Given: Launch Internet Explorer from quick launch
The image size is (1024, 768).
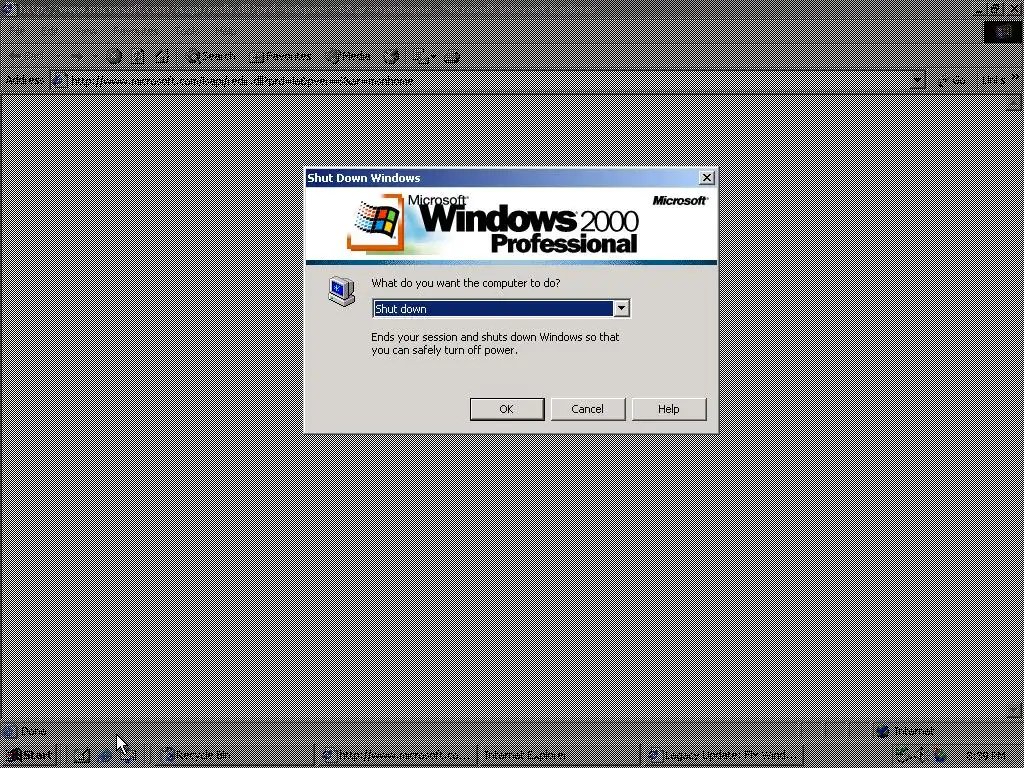Looking at the screenshot, I should [x=104, y=755].
